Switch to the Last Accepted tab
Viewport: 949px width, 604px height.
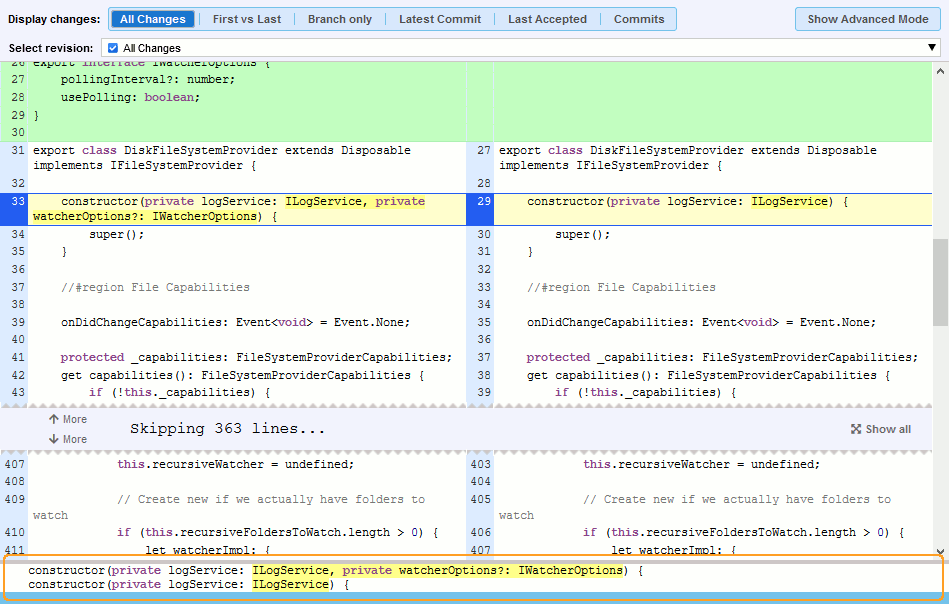pyautogui.click(x=547, y=19)
